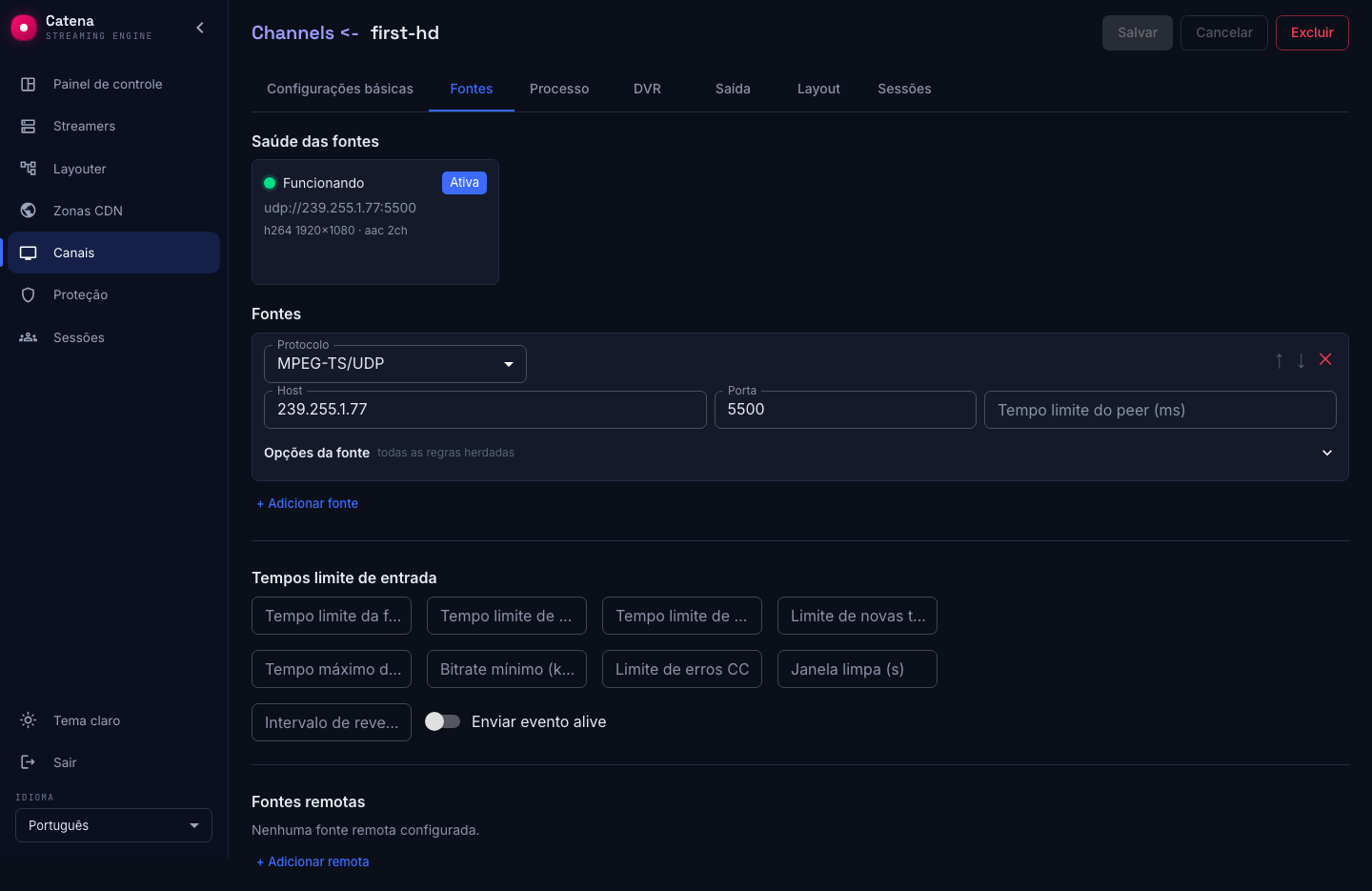Click the first-hd channel name title
The image size is (1372, 891).
click(405, 32)
